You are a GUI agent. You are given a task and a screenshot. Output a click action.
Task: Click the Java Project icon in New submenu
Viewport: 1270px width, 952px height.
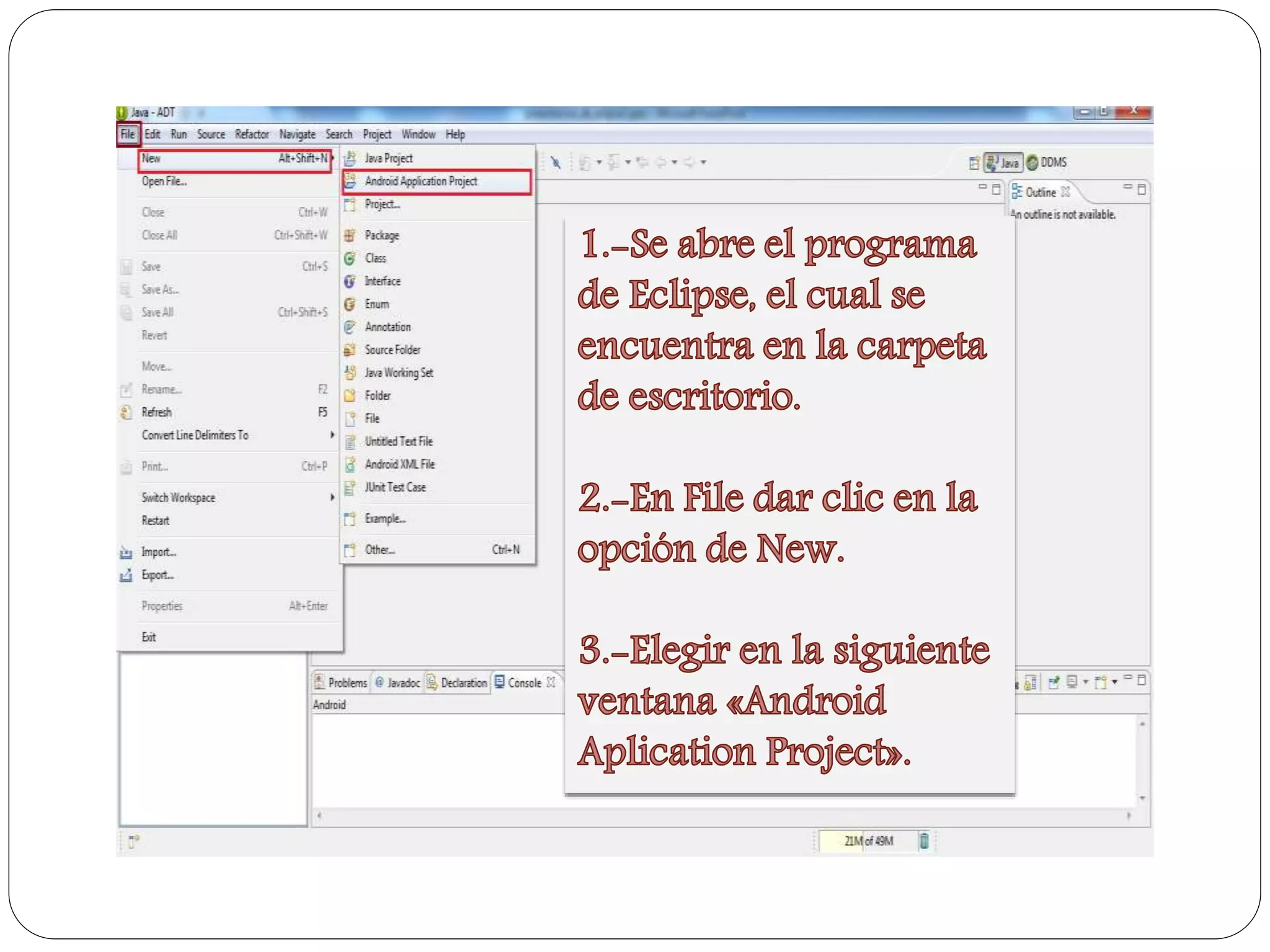[x=350, y=159]
